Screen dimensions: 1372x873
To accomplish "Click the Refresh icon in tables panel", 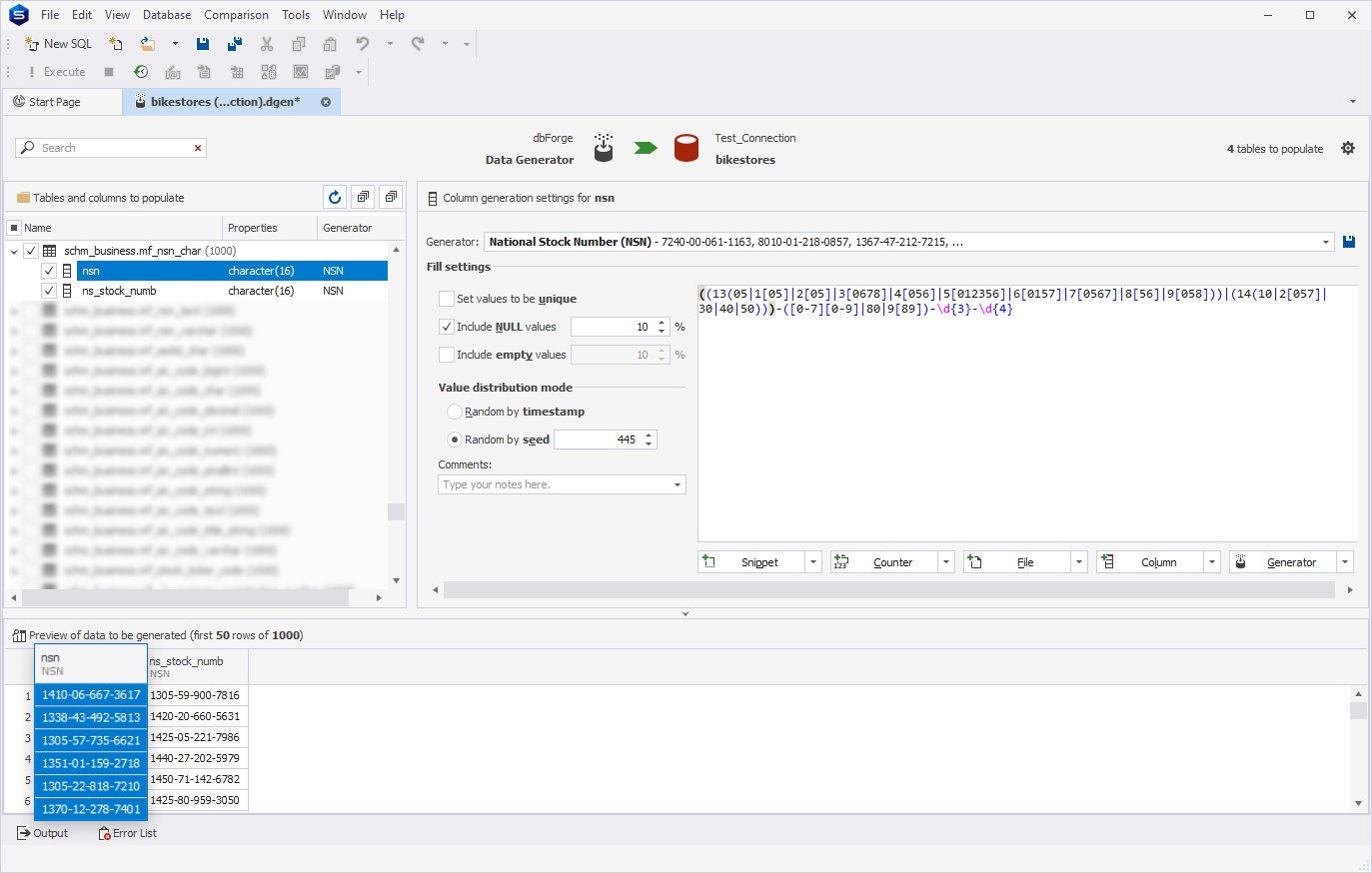I will (335, 197).
